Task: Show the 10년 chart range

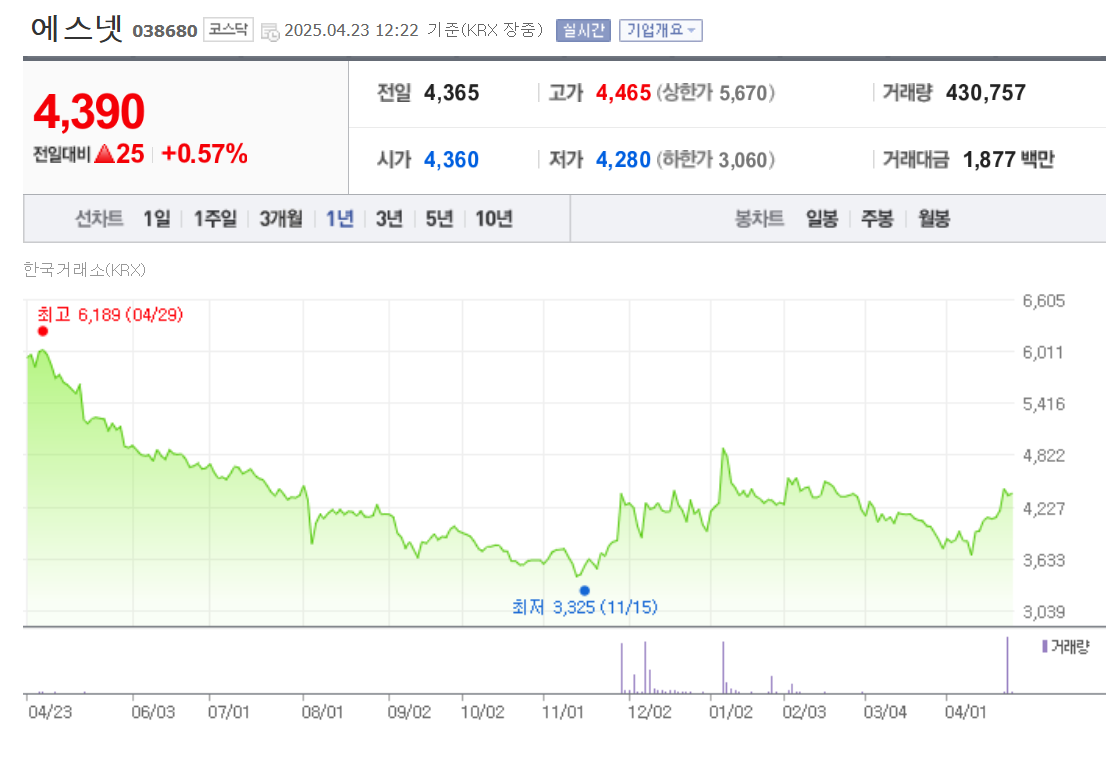Action: point(494,219)
